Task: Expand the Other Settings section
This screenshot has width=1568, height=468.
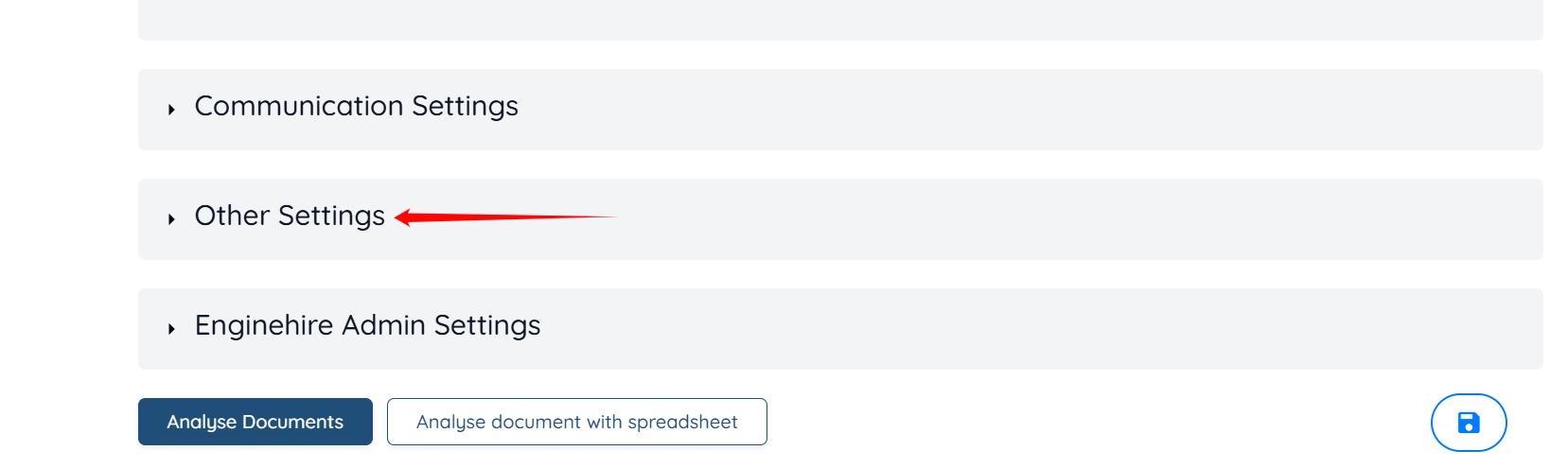Action: pyautogui.click(x=840, y=219)
